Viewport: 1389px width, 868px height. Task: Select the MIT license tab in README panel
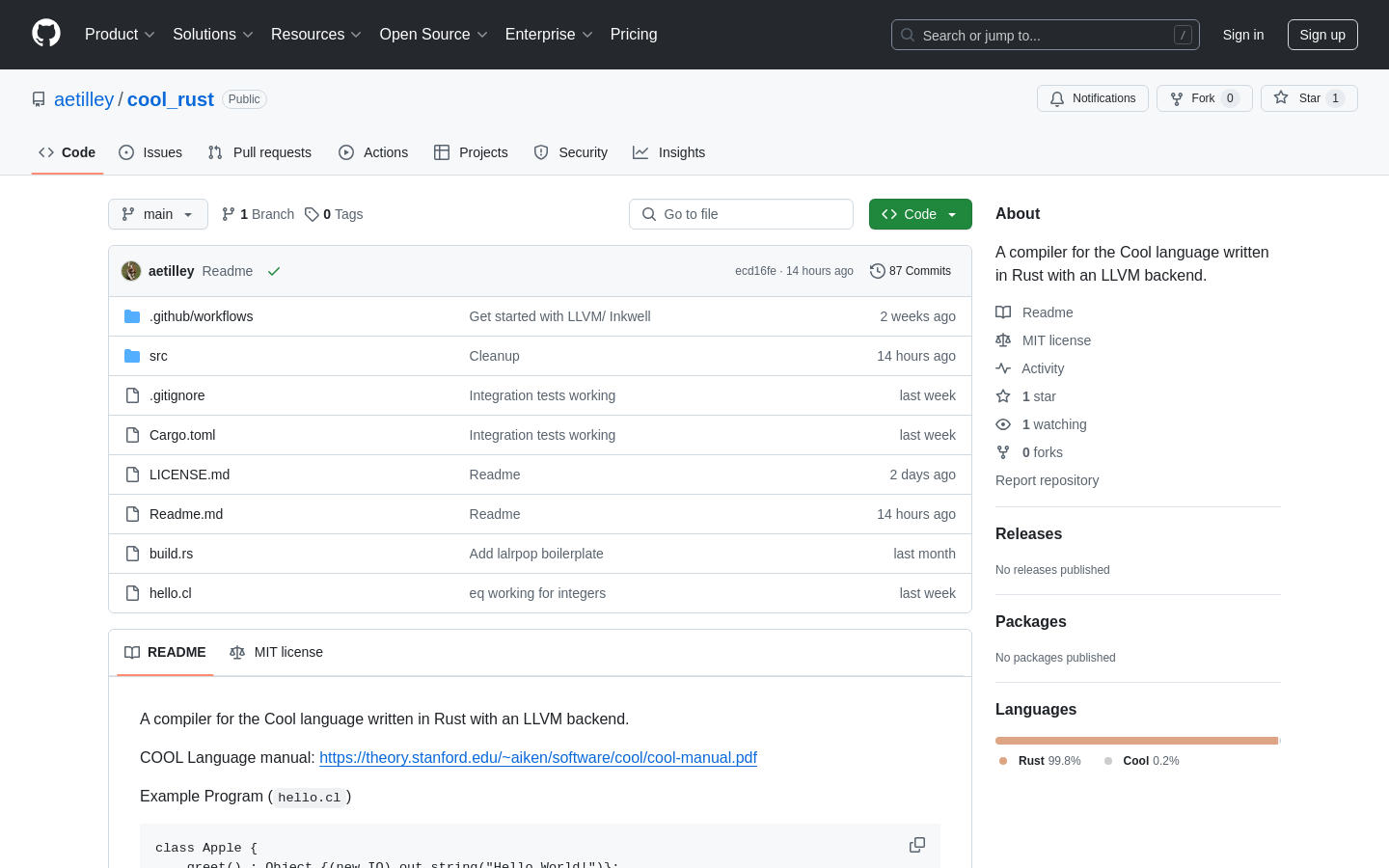(x=276, y=652)
